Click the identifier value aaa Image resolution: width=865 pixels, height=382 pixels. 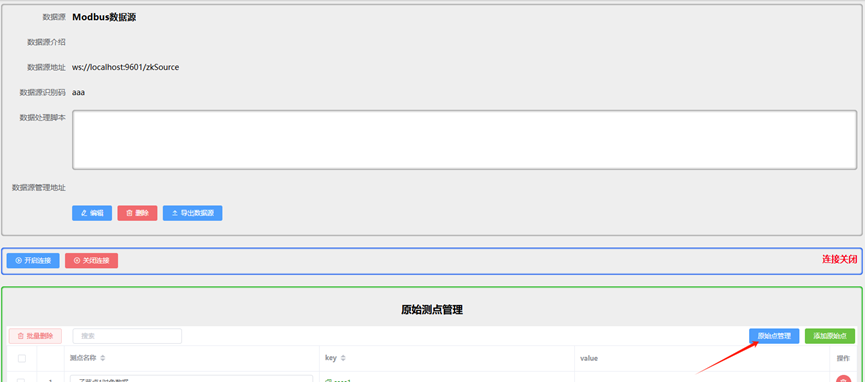pos(78,93)
